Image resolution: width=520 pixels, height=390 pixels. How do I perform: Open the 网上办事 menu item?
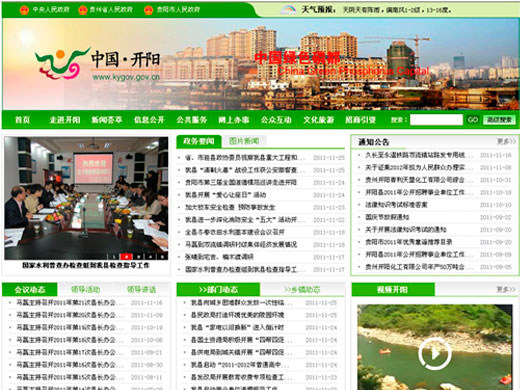click(x=234, y=120)
